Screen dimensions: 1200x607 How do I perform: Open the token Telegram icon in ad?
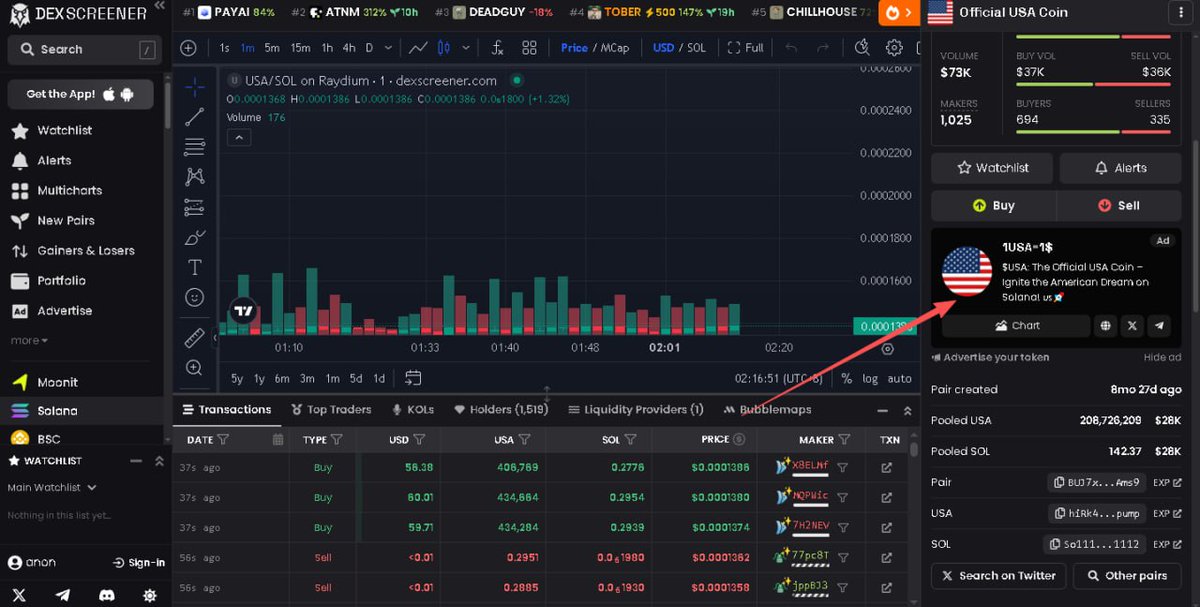[1159, 326]
